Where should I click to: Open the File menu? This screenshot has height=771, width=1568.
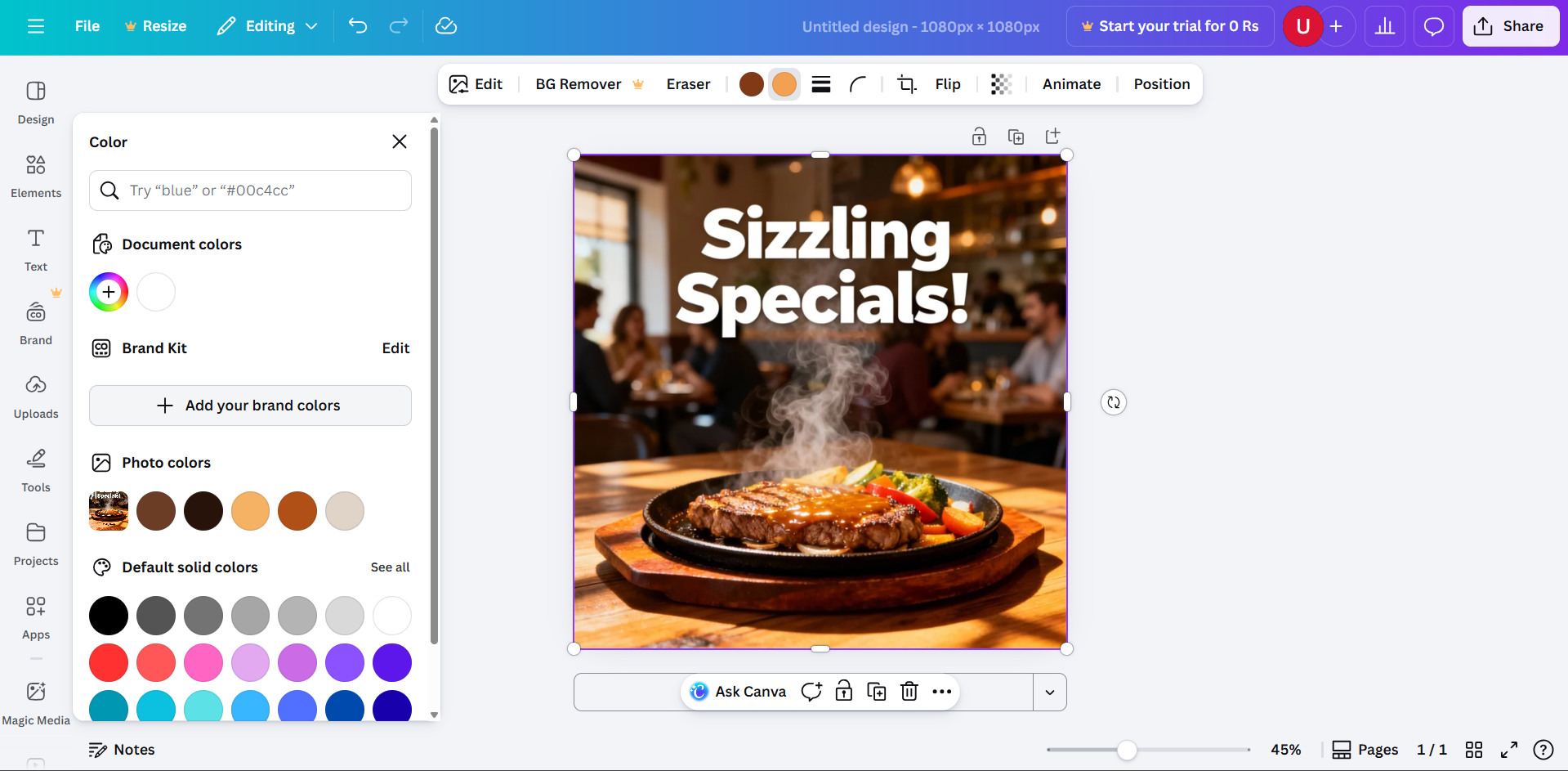click(x=87, y=25)
